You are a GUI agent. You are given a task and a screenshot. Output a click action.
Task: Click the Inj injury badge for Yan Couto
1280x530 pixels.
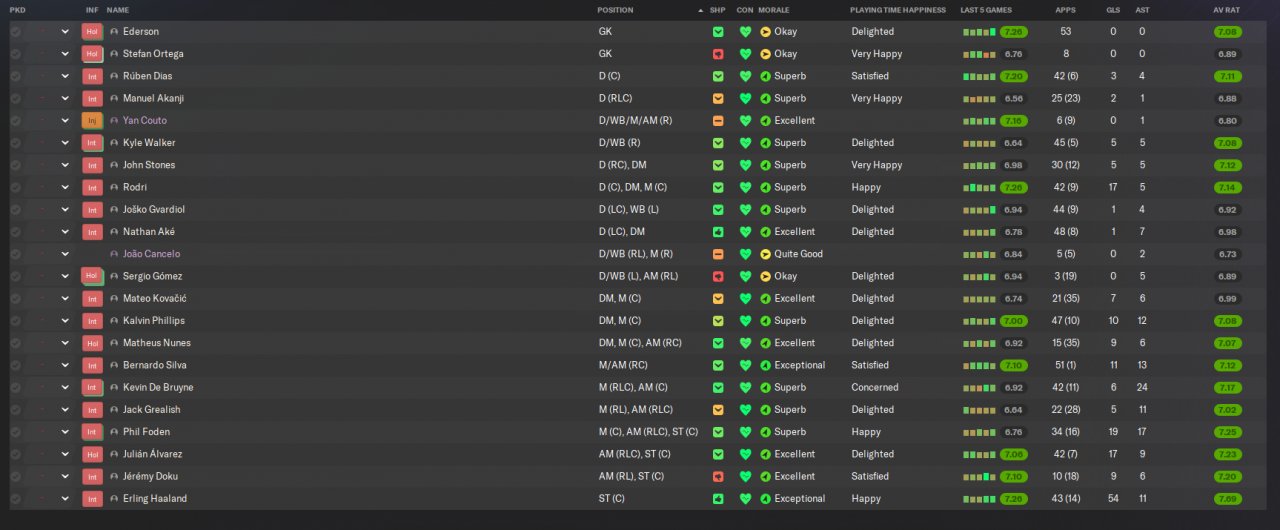pos(92,120)
